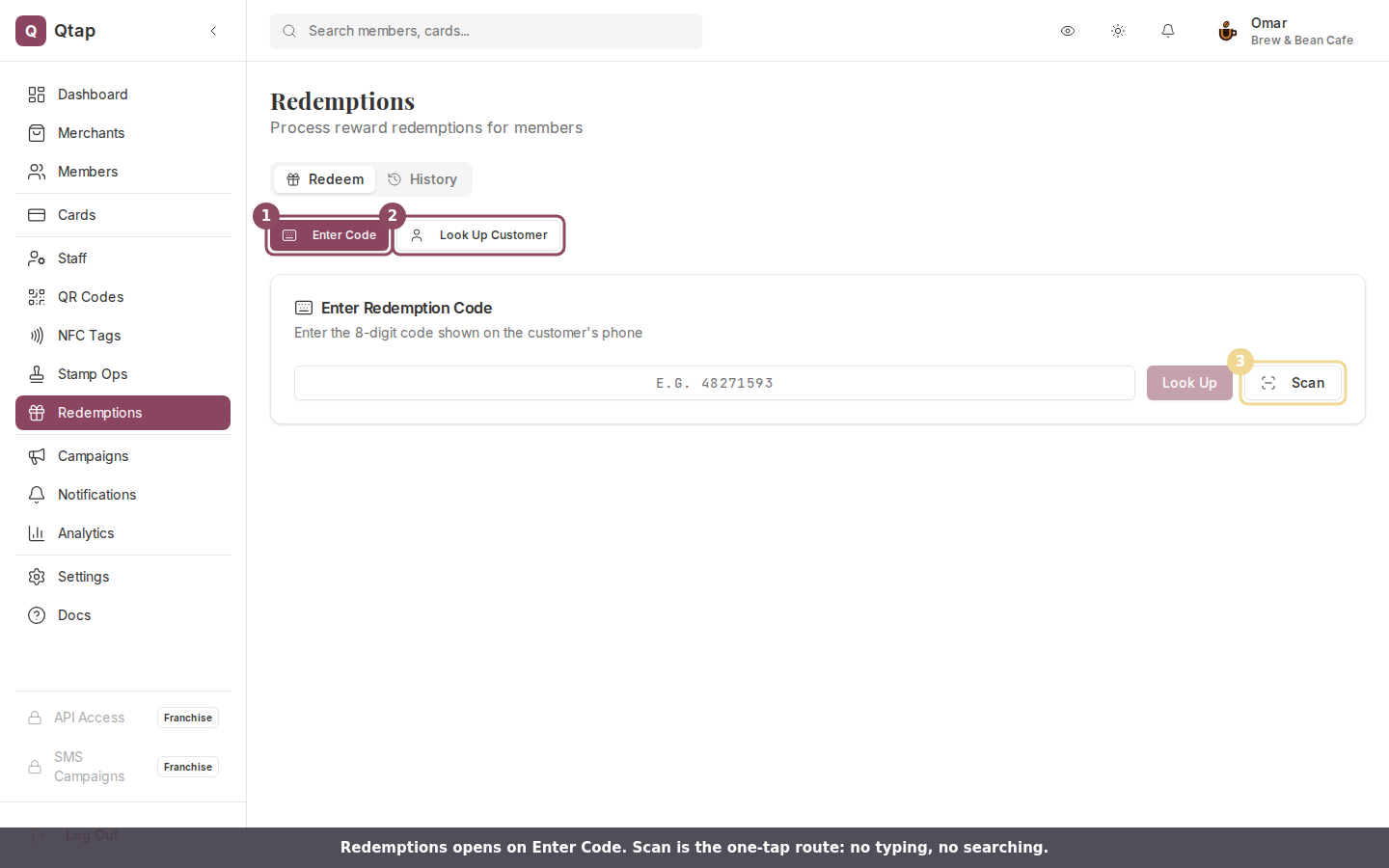Viewport: 1389px width, 868px height.
Task: Navigate to Cards
Action: [x=123, y=215]
